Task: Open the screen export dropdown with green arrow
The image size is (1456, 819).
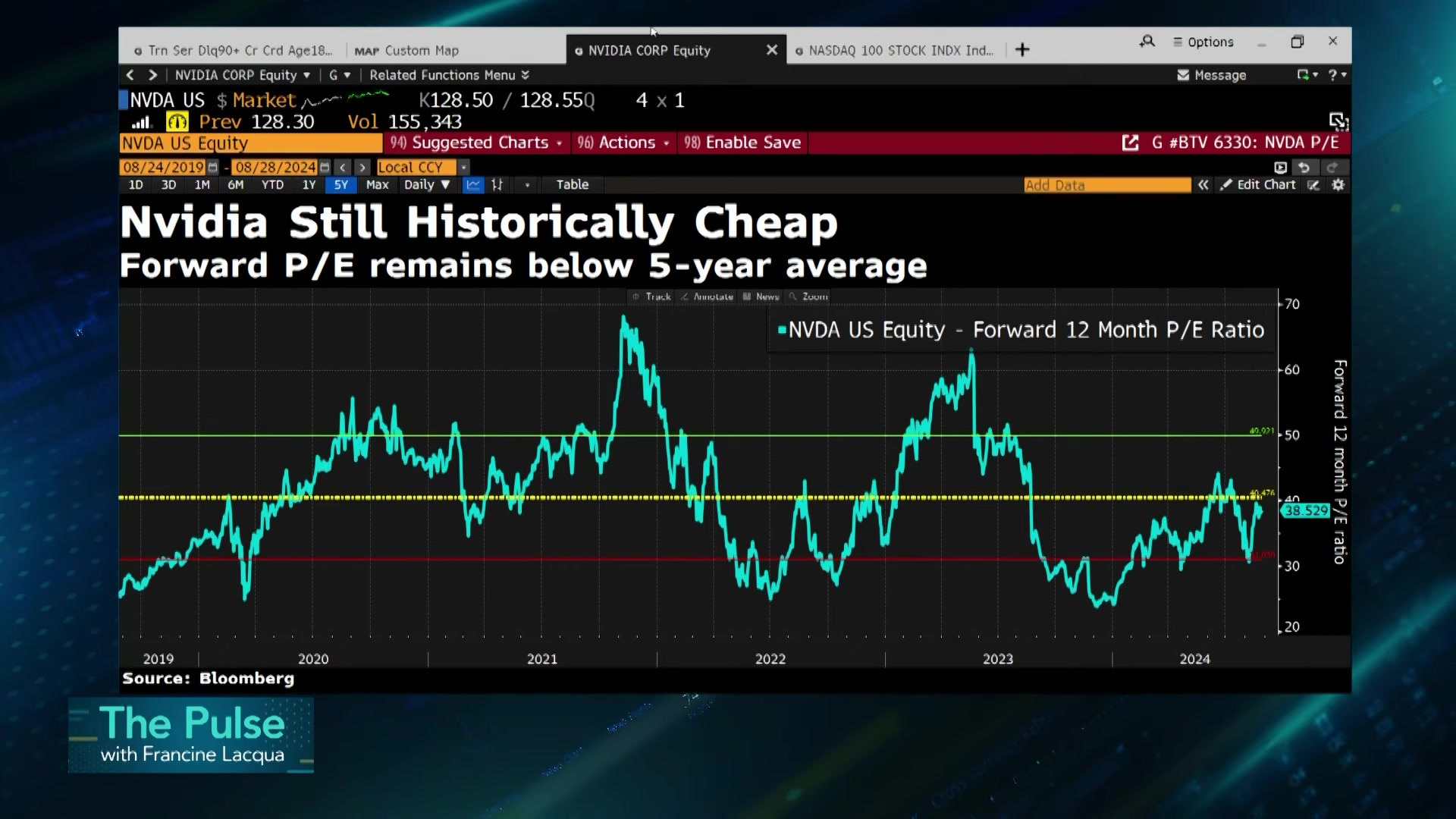Action: [x=1307, y=75]
